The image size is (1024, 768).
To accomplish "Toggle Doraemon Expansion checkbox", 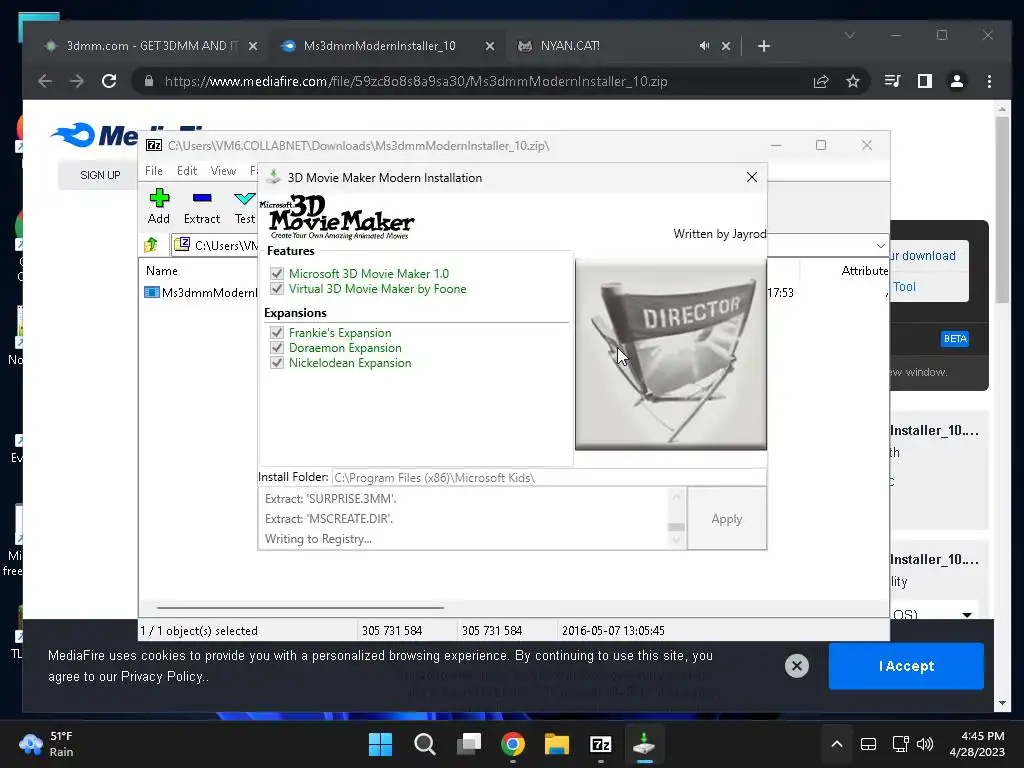I will (x=277, y=347).
